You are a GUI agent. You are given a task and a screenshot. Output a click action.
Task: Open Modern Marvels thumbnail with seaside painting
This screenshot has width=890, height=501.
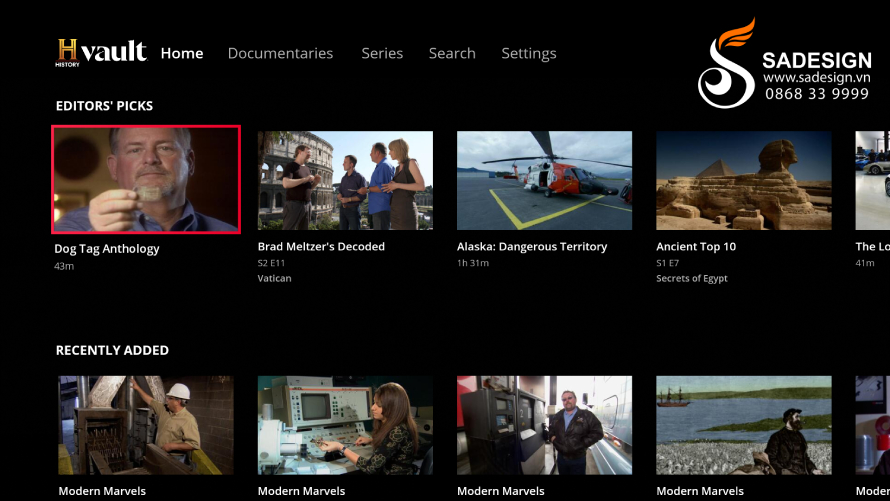click(x=744, y=425)
